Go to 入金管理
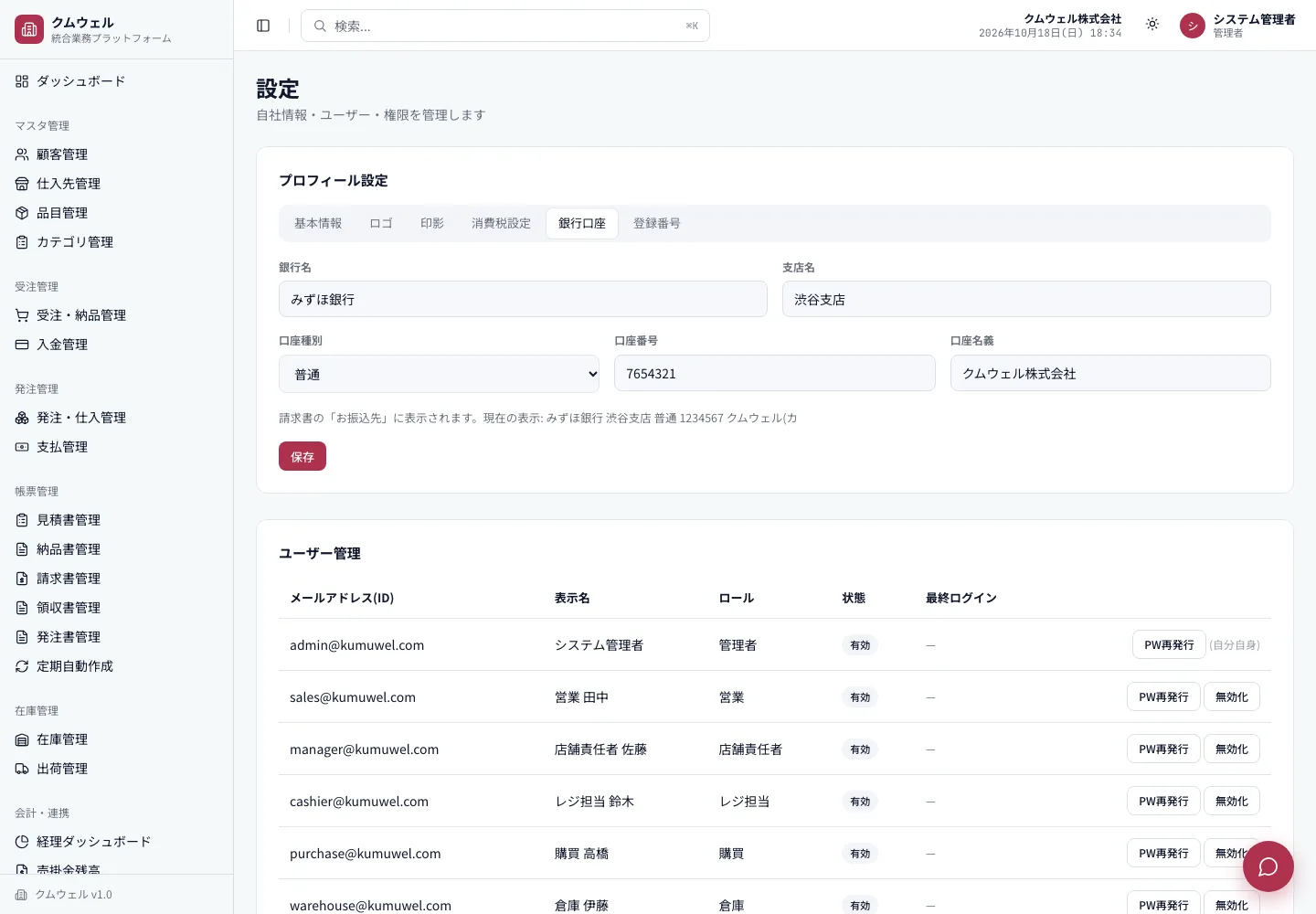This screenshot has height=914, width=1316. pos(116,345)
